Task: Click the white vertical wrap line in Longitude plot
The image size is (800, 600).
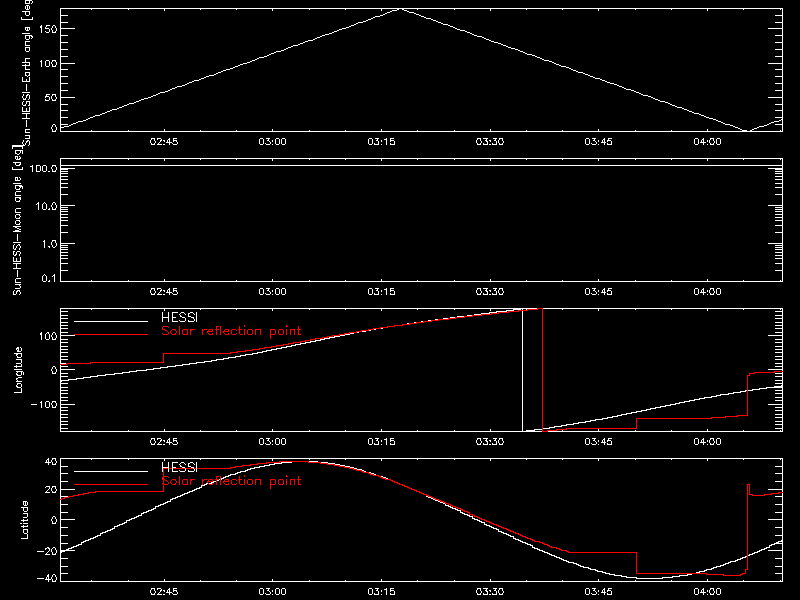Action: click(522, 370)
